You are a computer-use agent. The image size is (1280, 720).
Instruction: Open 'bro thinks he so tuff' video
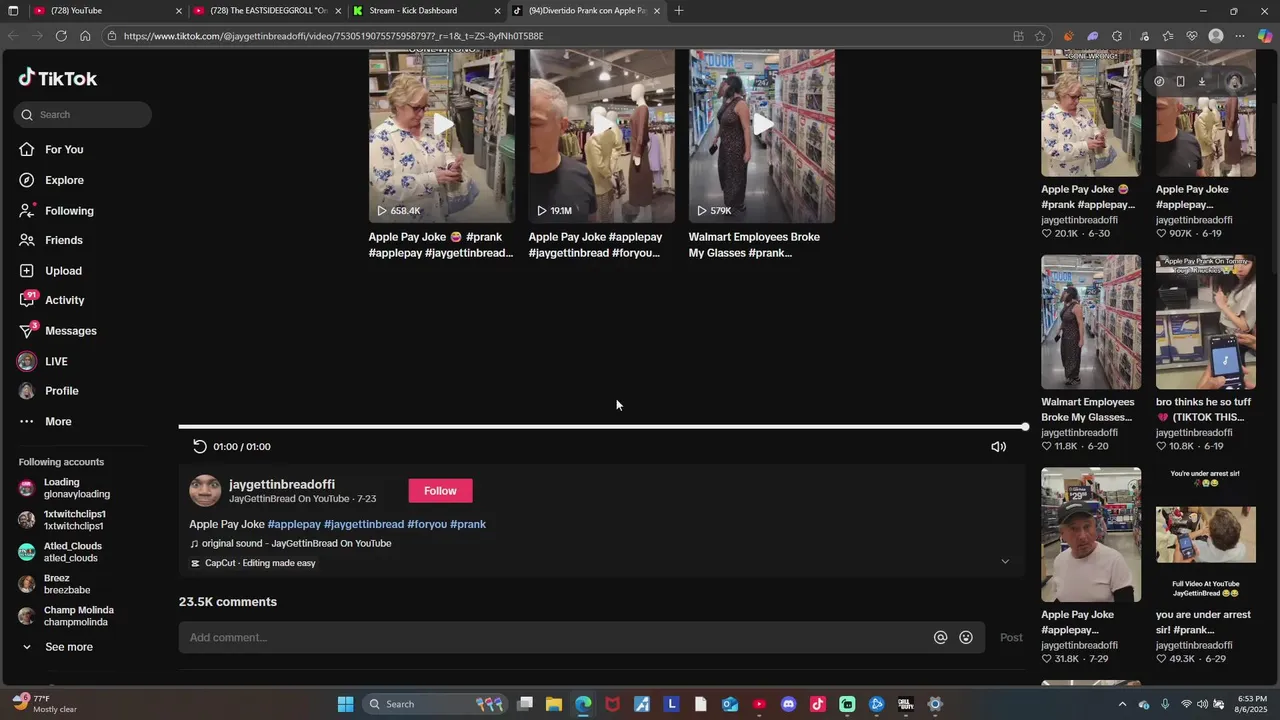1205,322
